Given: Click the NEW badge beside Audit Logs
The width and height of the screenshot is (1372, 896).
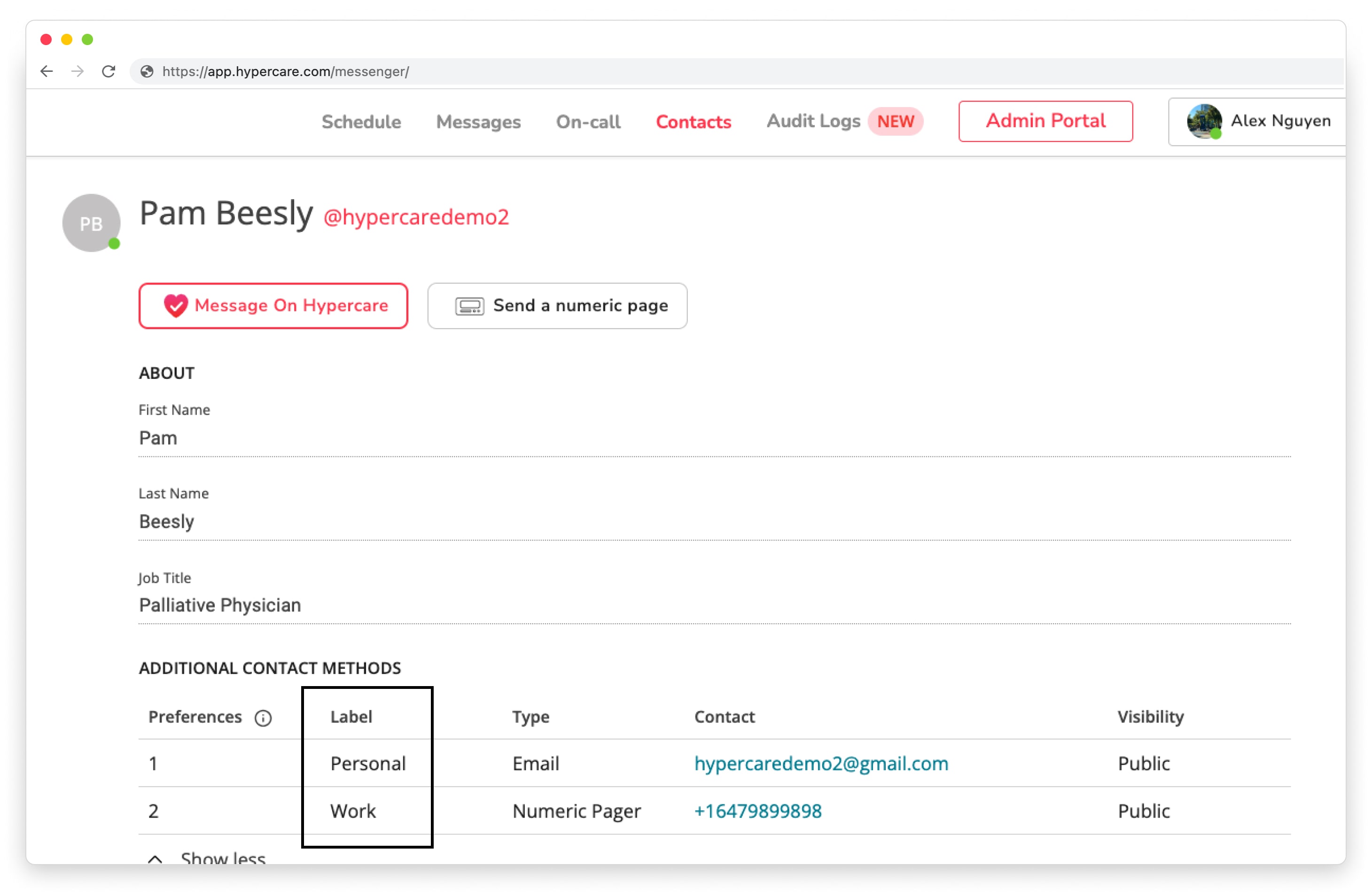Looking at the screenshot, I should point(895,122).
